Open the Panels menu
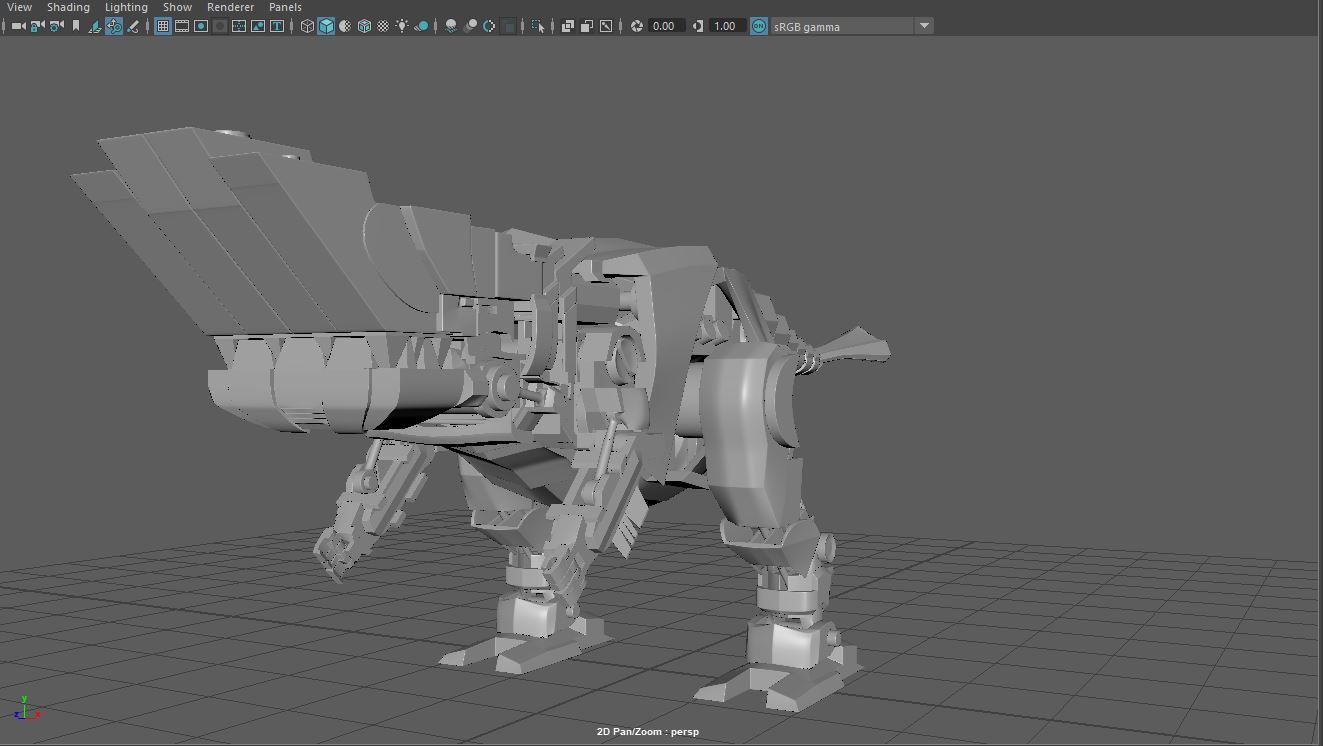The image size is (1323, 746). coord(285,7)
